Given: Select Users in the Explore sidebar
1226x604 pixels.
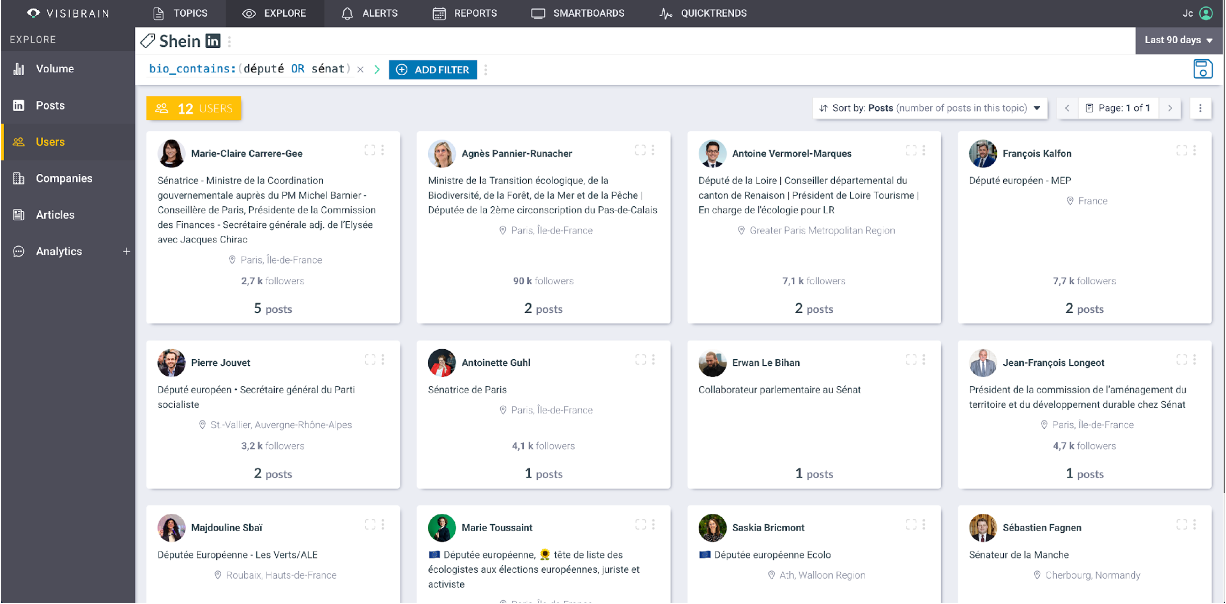Looking at the screenshot, I should click(x=67, y=142).
